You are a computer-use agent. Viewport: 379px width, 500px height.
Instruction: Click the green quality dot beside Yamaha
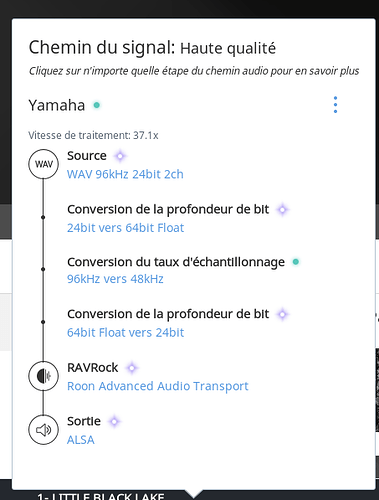tap(97, 105)
